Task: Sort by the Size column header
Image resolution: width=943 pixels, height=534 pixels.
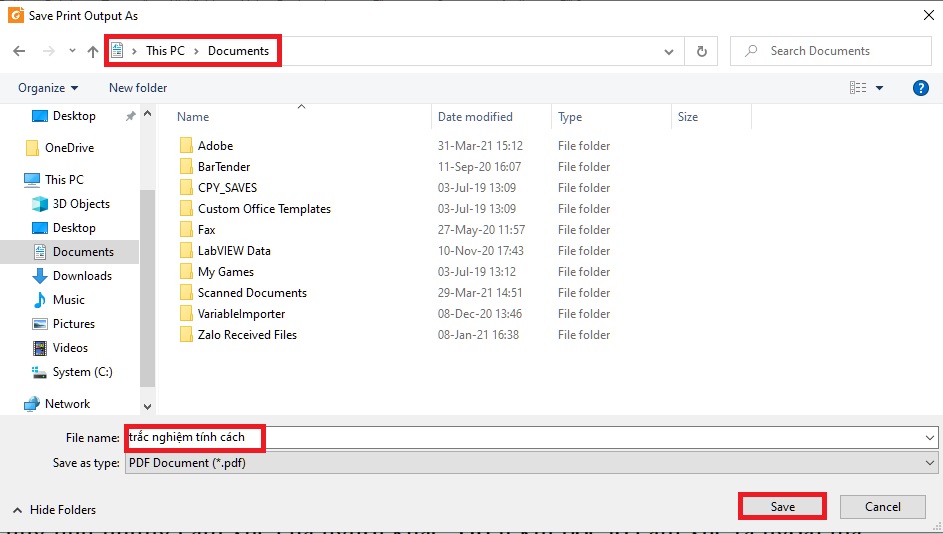Action: [687, 117]
